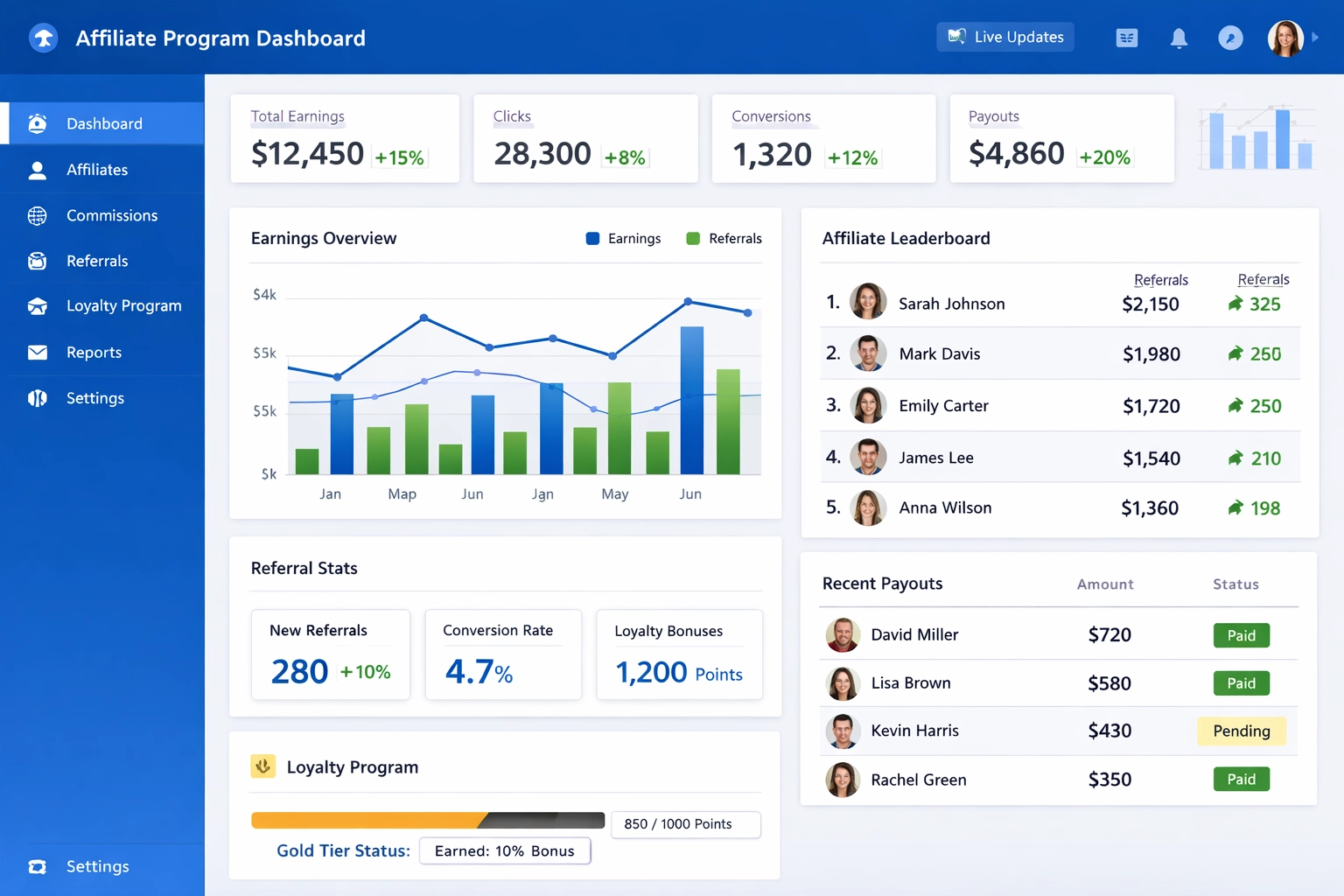The image size is (1344, 896).
Task: Click the dashboard logo in the top-left corner
Action: tap(43, 38)
